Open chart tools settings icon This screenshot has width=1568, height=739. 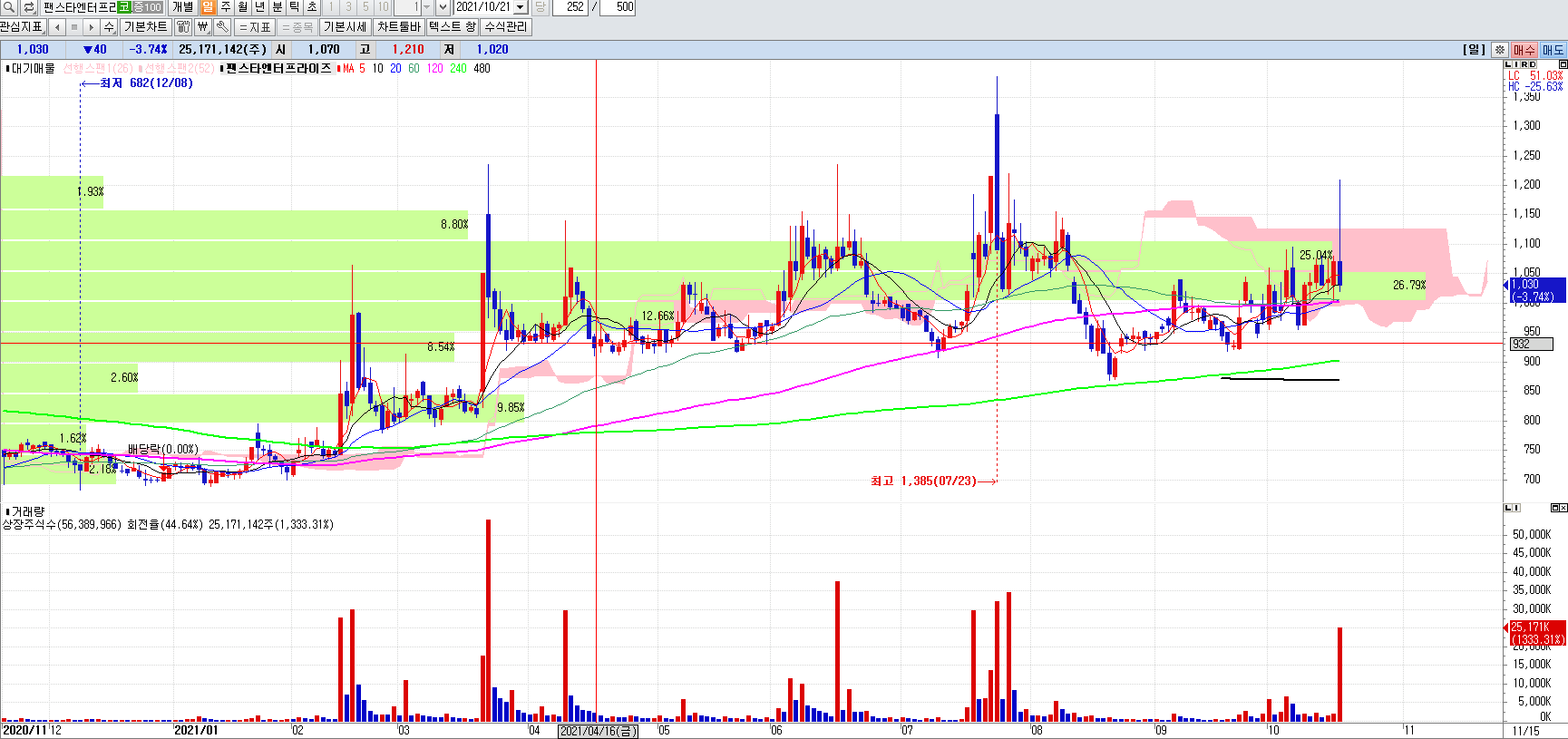[x=182, y=27]
